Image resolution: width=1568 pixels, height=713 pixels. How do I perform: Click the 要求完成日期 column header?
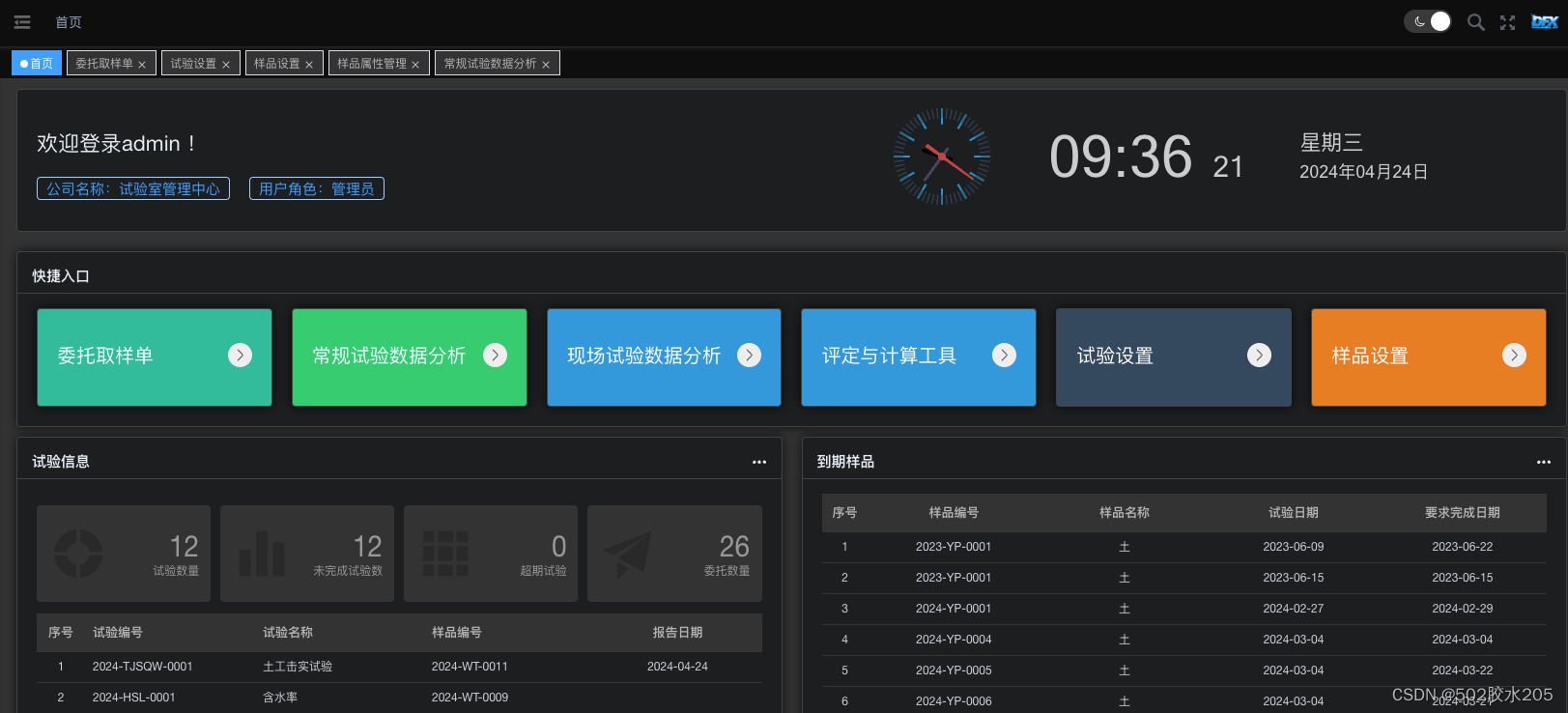(x=1462, y=512)
